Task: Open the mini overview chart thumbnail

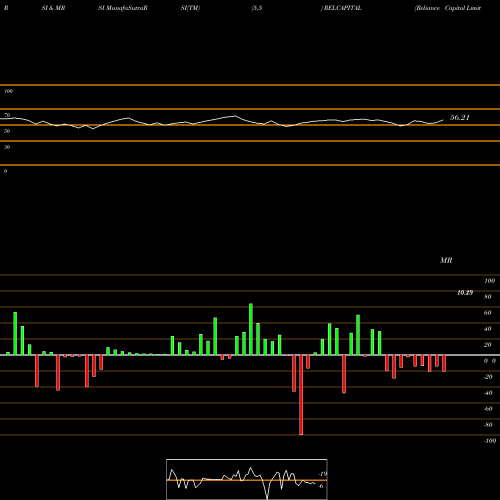Action: (247, 479)
